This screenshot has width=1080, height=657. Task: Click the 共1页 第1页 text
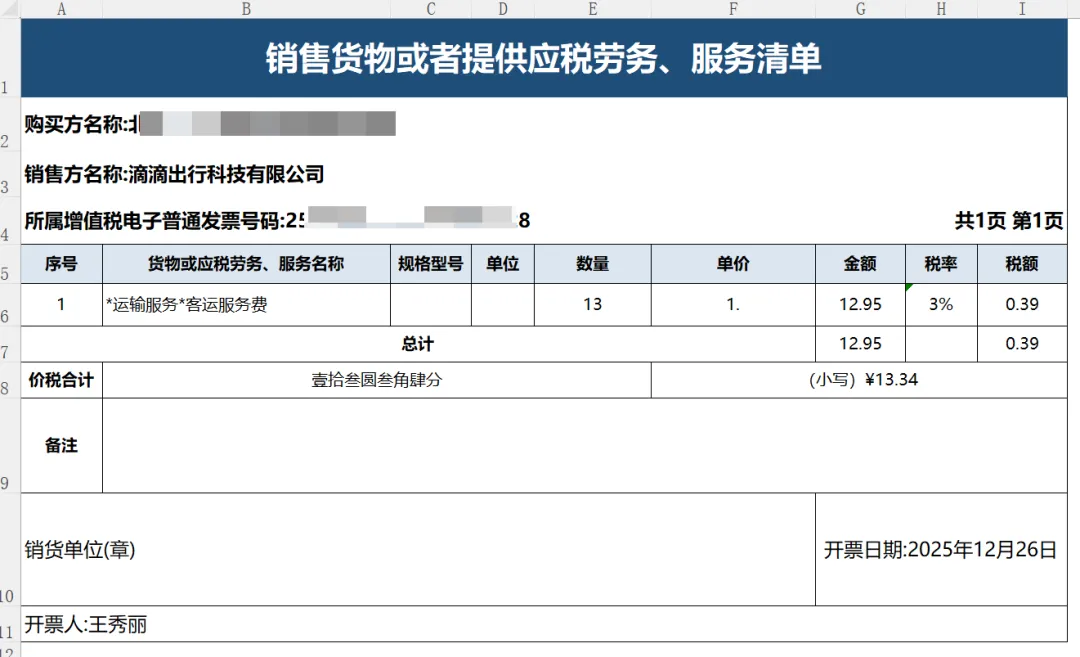(x=1009, y=221)
